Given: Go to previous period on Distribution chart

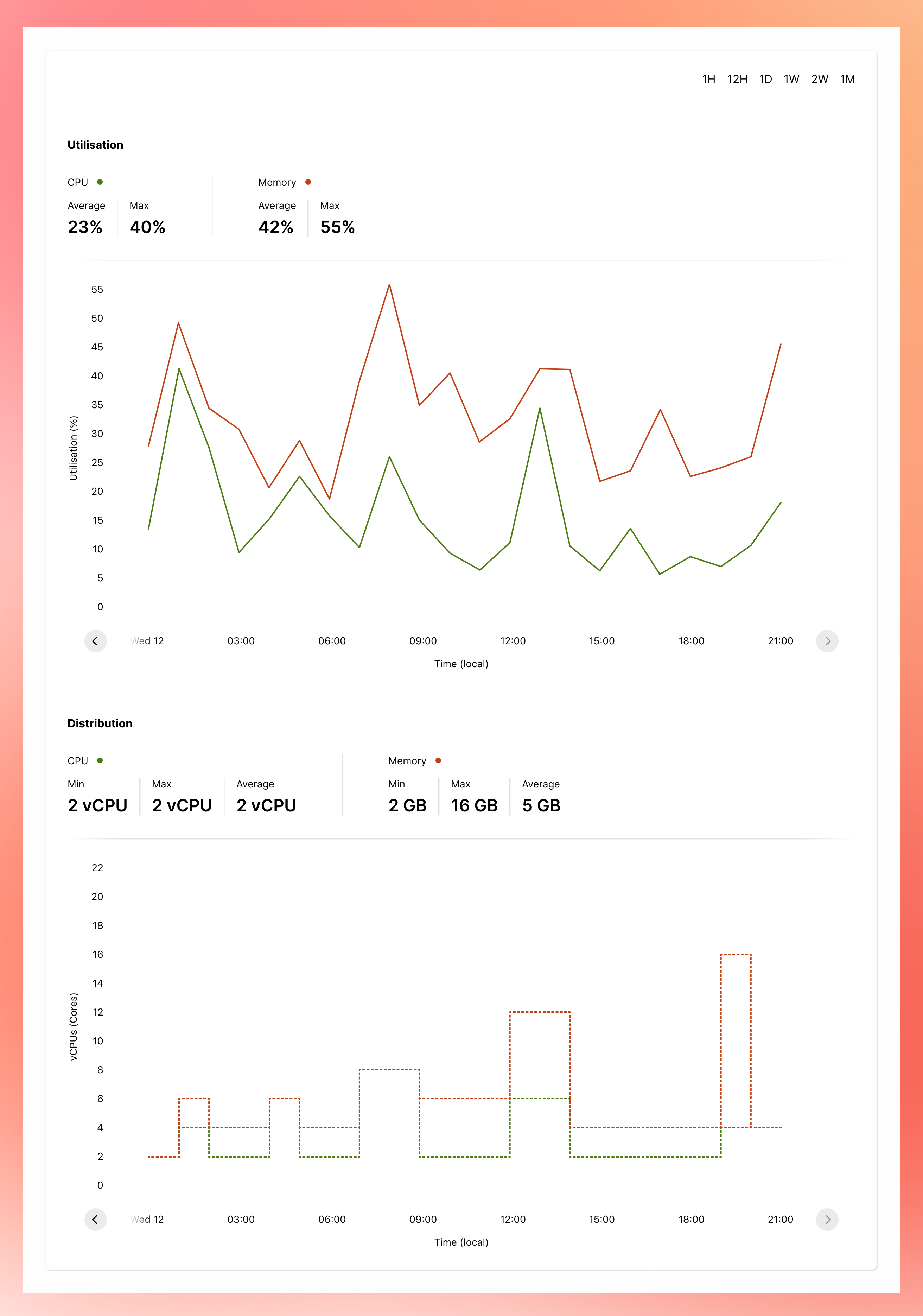Looking at the screenshot, I should coord(95,1219).
